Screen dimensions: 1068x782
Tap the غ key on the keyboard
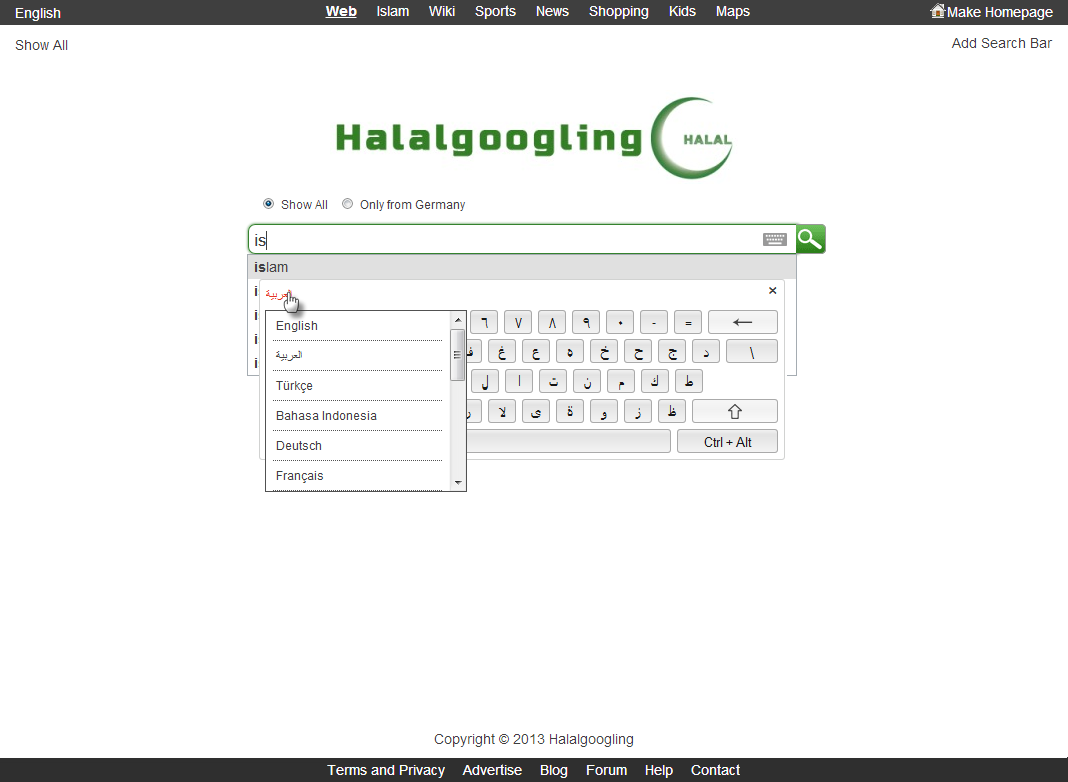pyautogui.click(x=502, y=351)
